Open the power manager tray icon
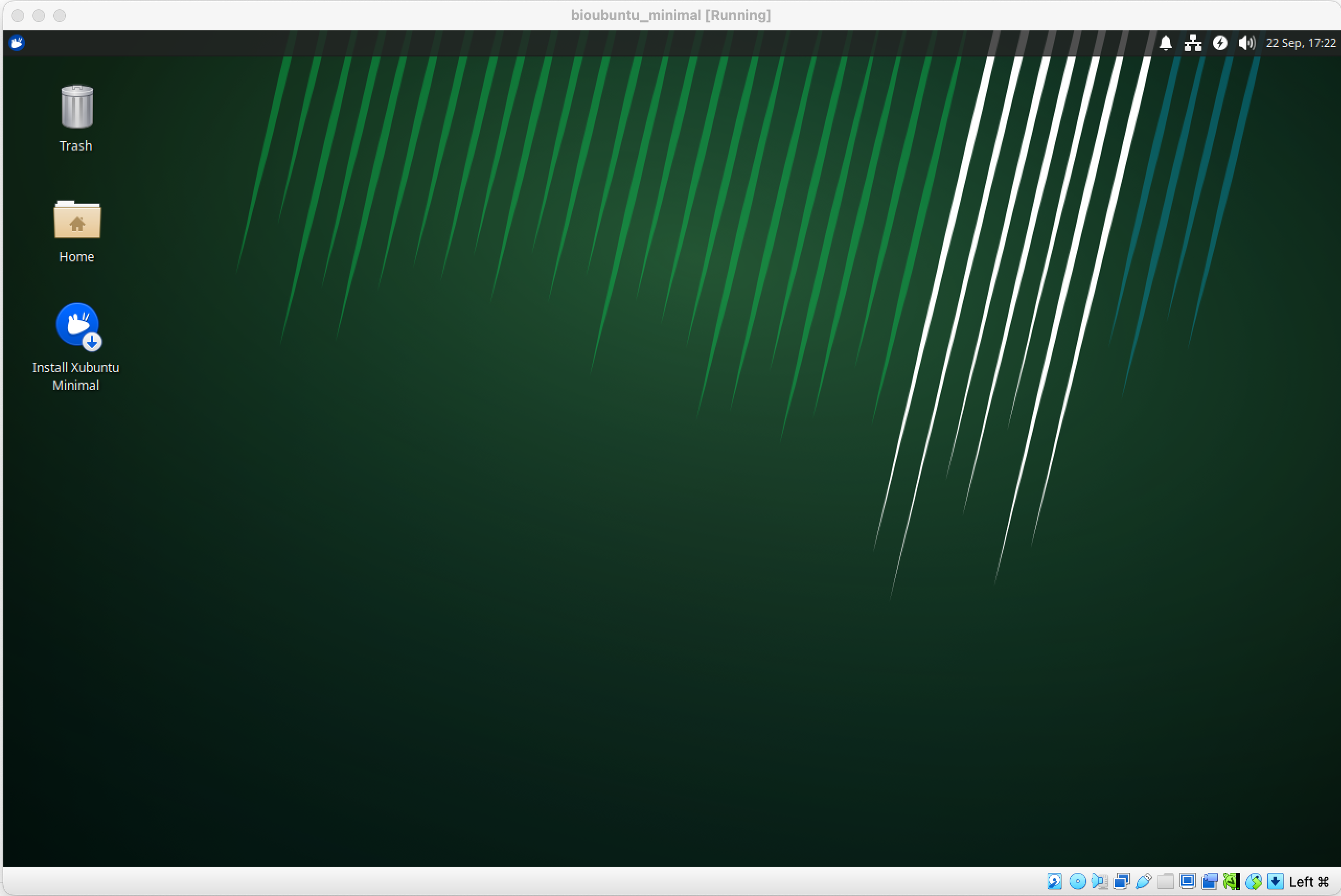Image resolution: width=1341 pixels, height=896 pixels. (x=1220, y=43)
